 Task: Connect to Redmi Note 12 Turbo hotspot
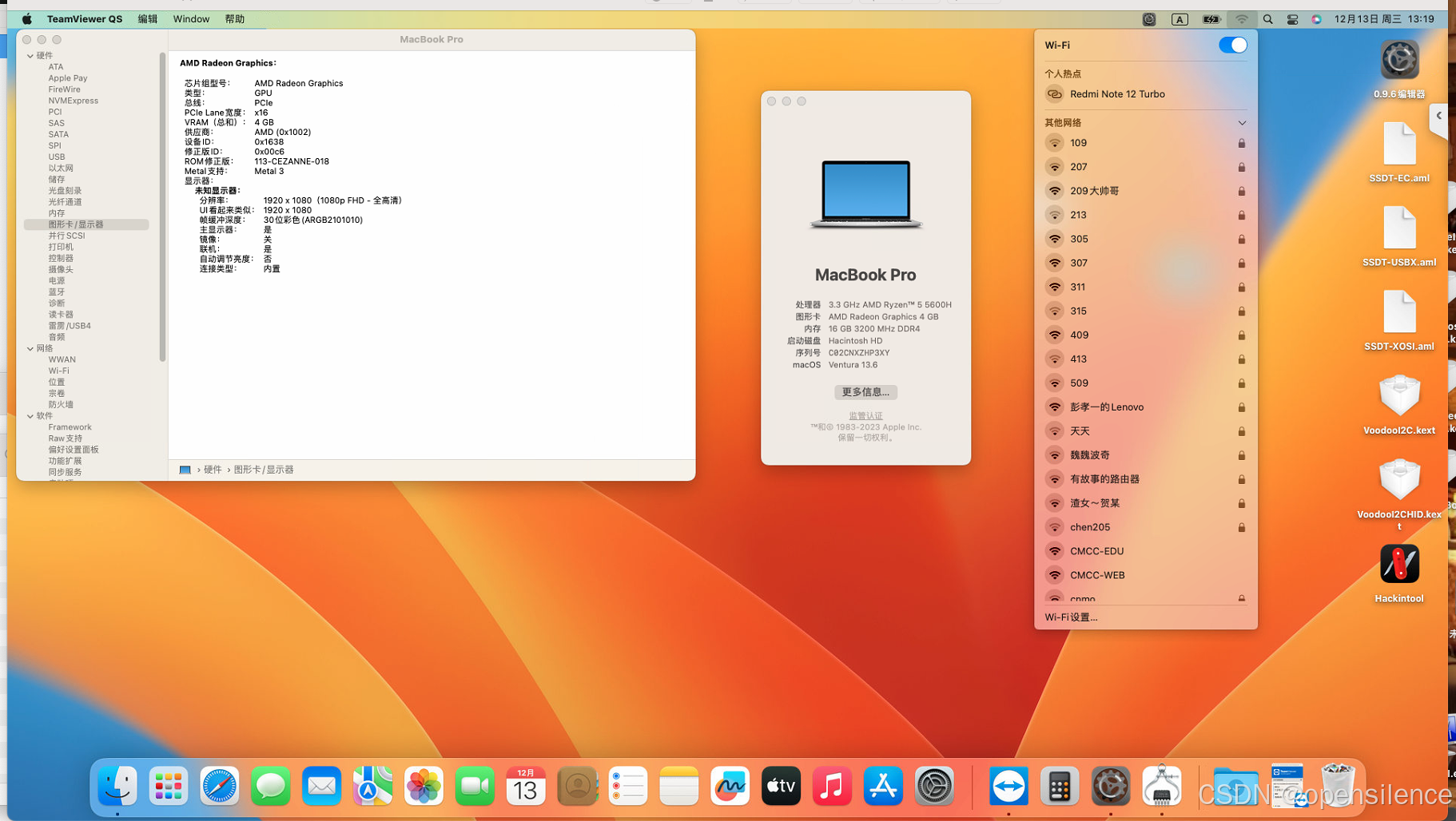point(1145,94)
